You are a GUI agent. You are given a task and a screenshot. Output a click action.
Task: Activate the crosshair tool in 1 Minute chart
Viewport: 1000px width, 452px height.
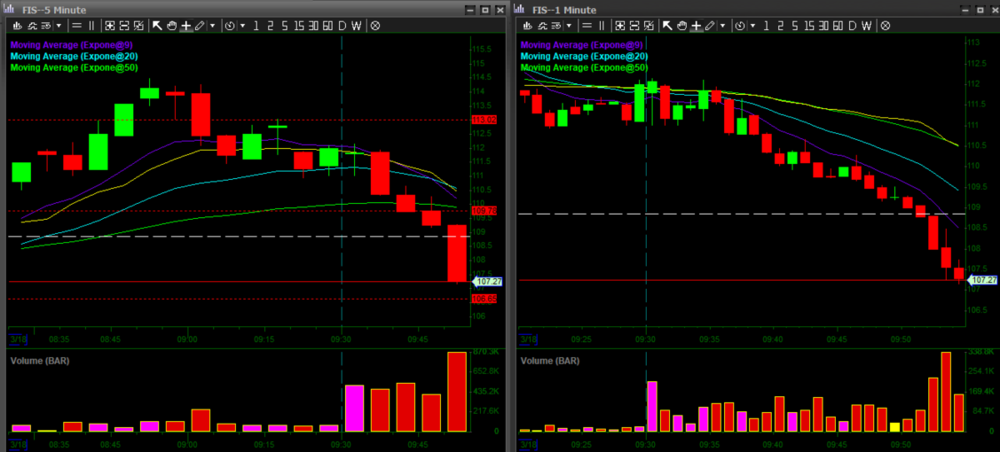[697, 25]
